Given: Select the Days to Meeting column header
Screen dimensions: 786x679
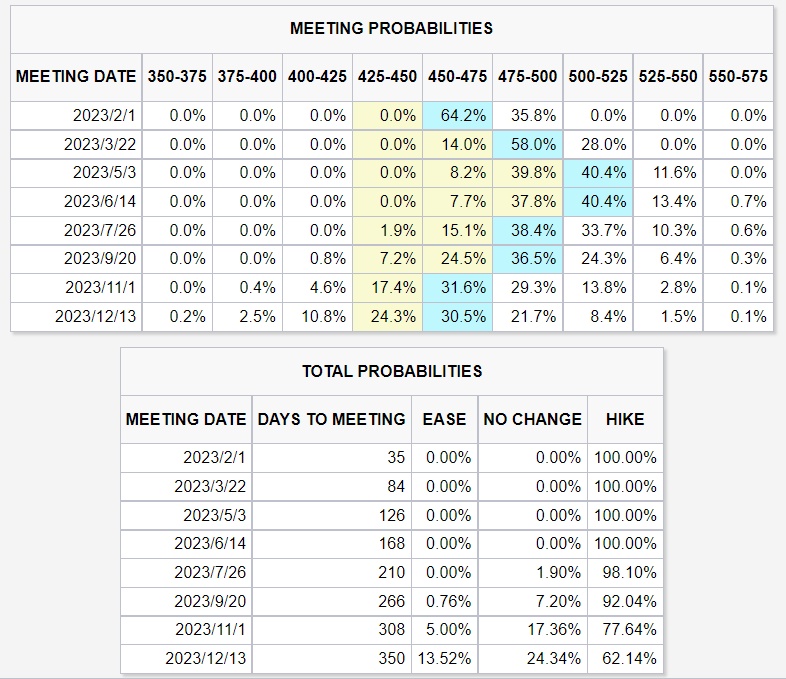Looking at the screenshot, I should 332,419.
